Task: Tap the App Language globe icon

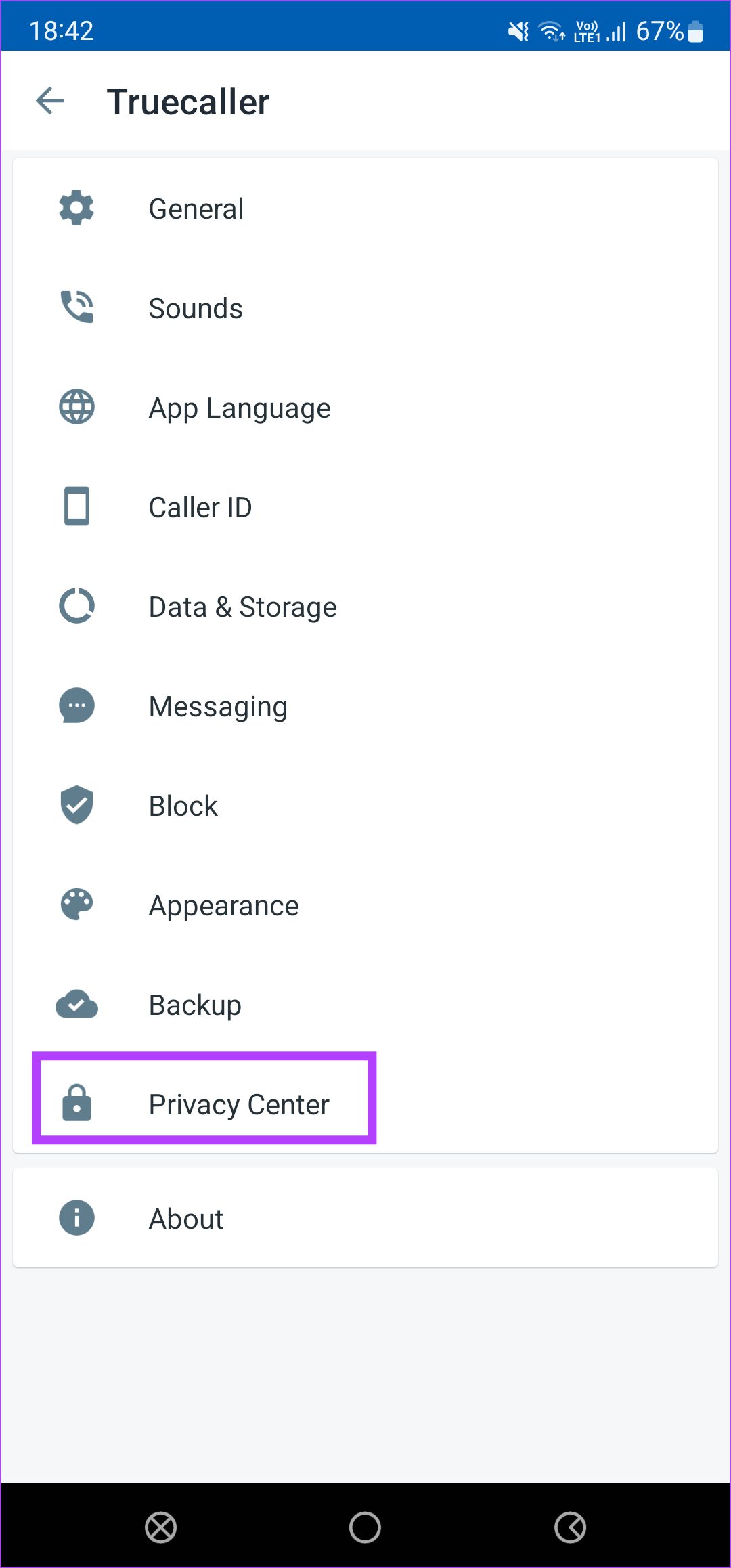Action: [76, 407]
